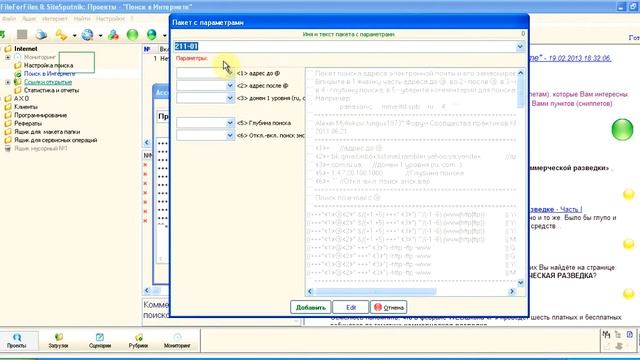The width and height of the screenshot is (640, 360).
Task: Open the arrow menu beside key icon
Action: point(74,36)
